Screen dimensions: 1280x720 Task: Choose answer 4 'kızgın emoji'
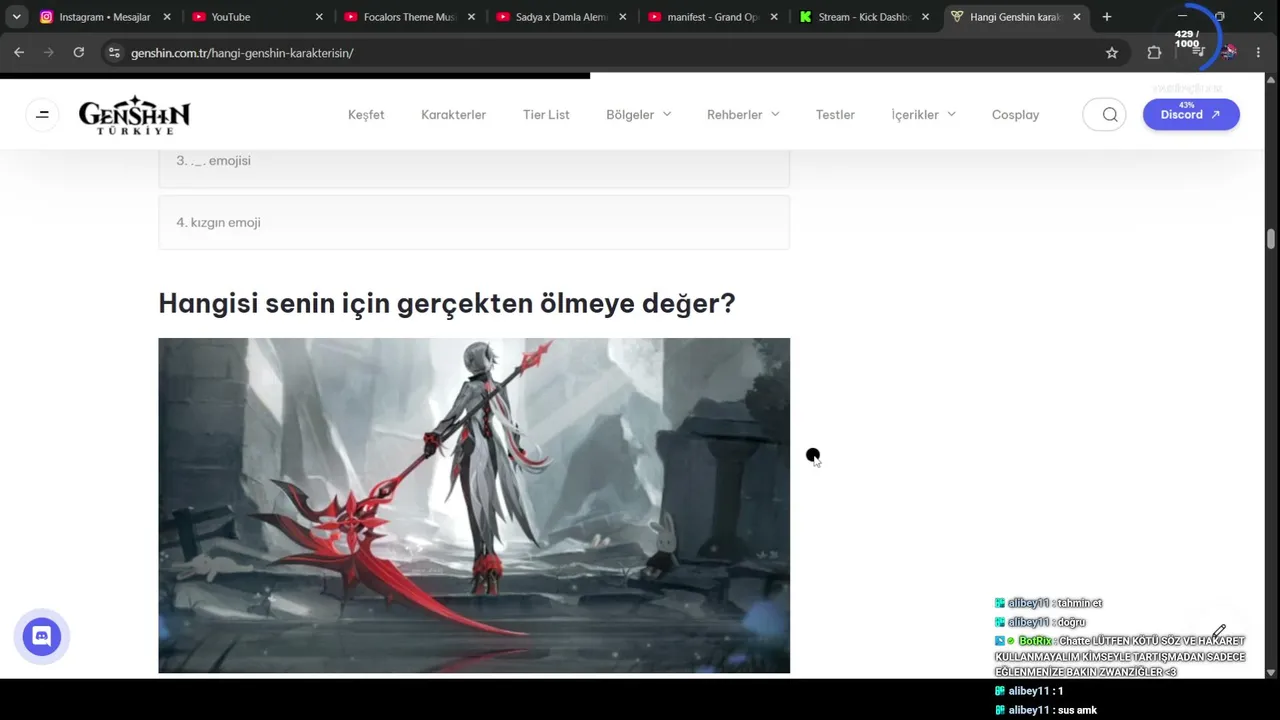(x=474, y=222)
